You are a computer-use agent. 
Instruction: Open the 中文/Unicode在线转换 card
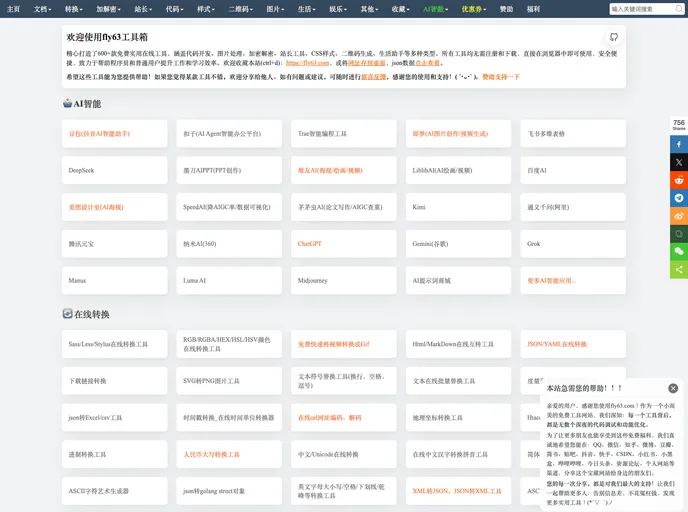point(344,454)
